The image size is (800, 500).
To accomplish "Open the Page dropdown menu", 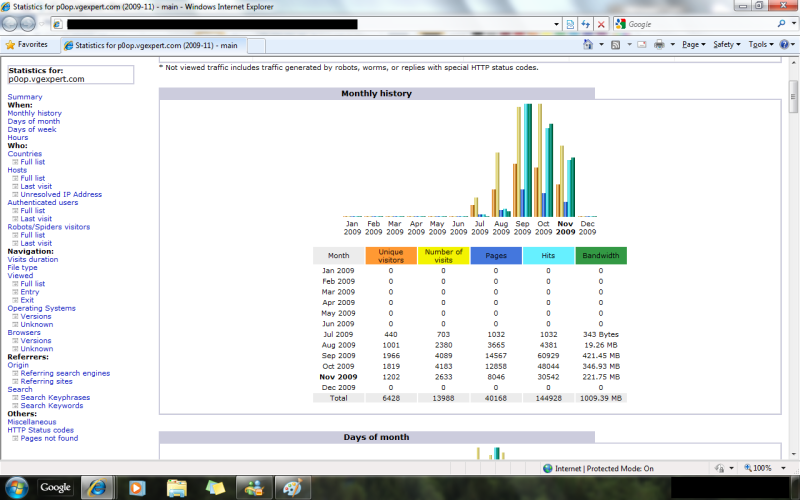I will 694,45.
